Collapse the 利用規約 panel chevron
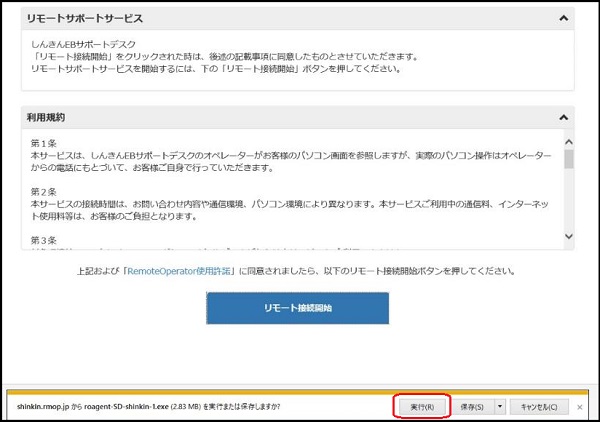Viewport: 600px width, 422px height. pyautogui.click(x=565, y=117)
